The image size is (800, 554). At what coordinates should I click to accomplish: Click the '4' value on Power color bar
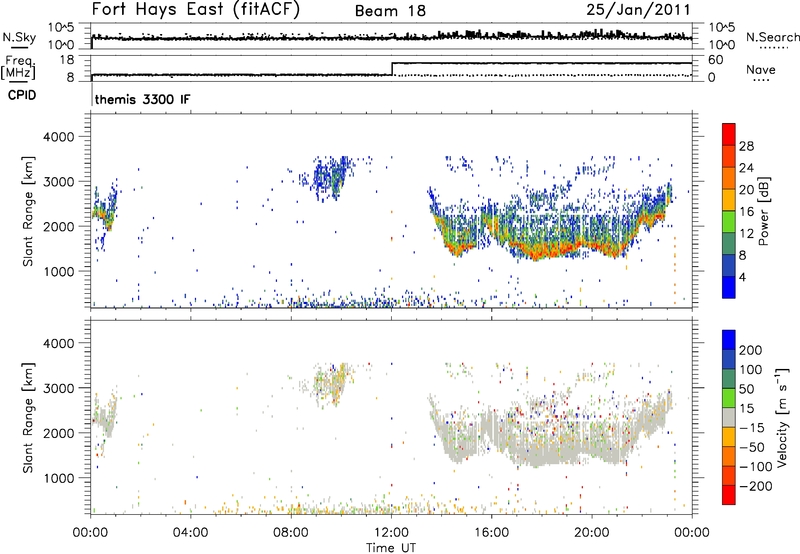point(742,277)
